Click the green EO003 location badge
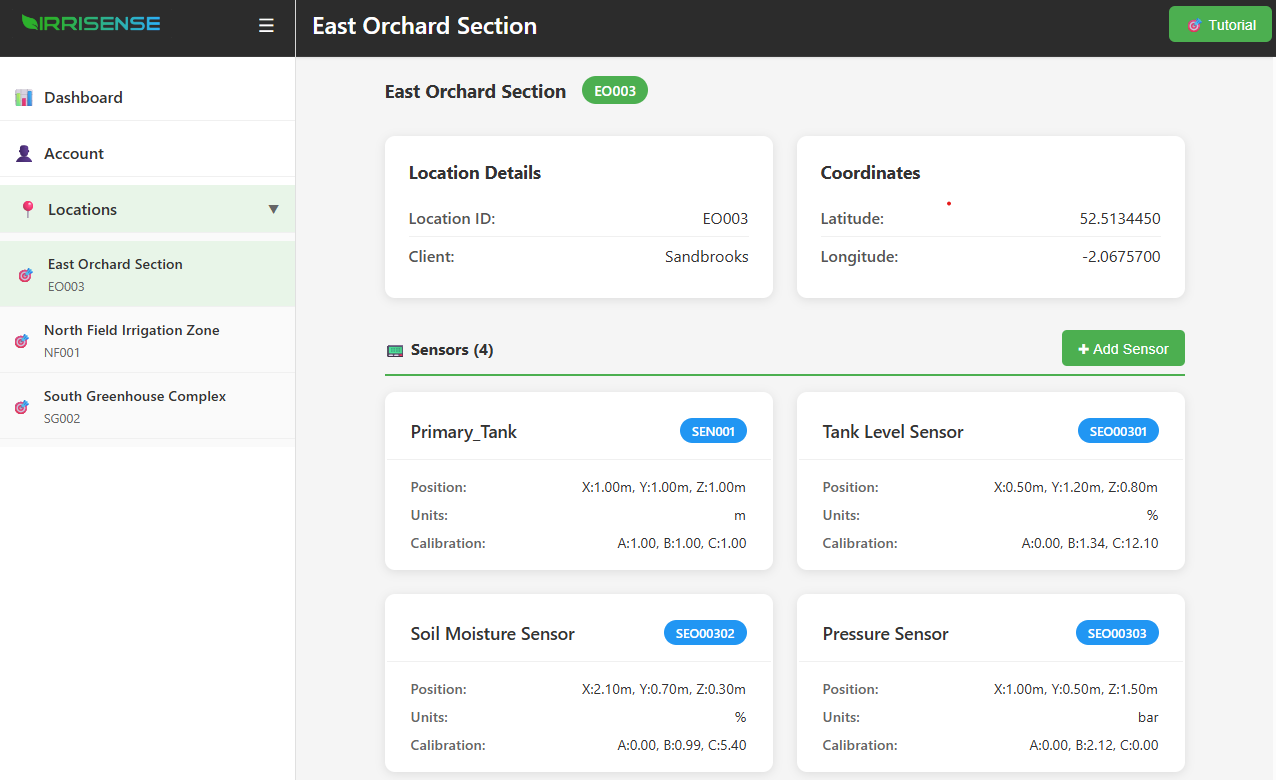 pos(615,91)
